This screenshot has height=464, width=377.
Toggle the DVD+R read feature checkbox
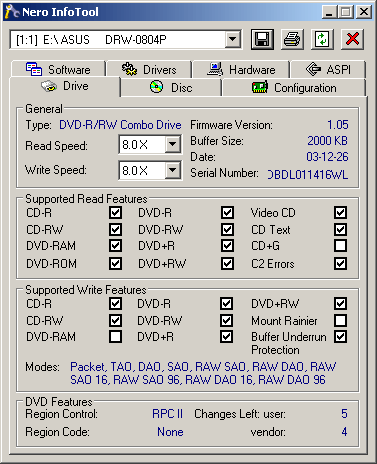coord(227,246)
